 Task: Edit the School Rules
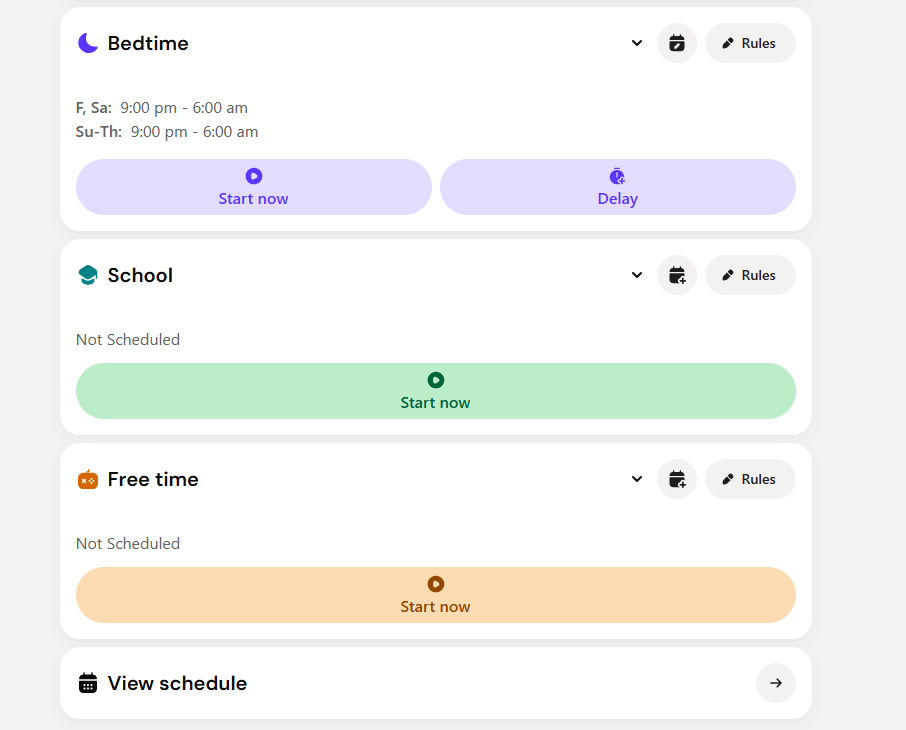pyautogui.click(x=750, y=275)
